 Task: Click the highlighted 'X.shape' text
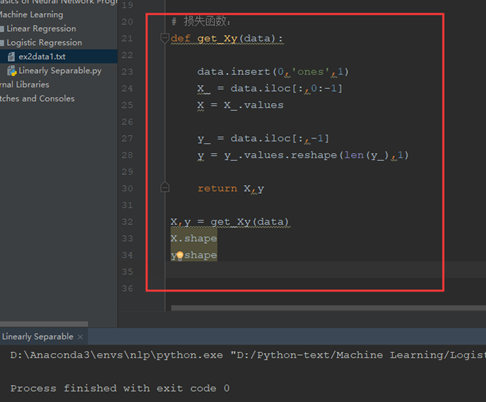click(194, 239)
